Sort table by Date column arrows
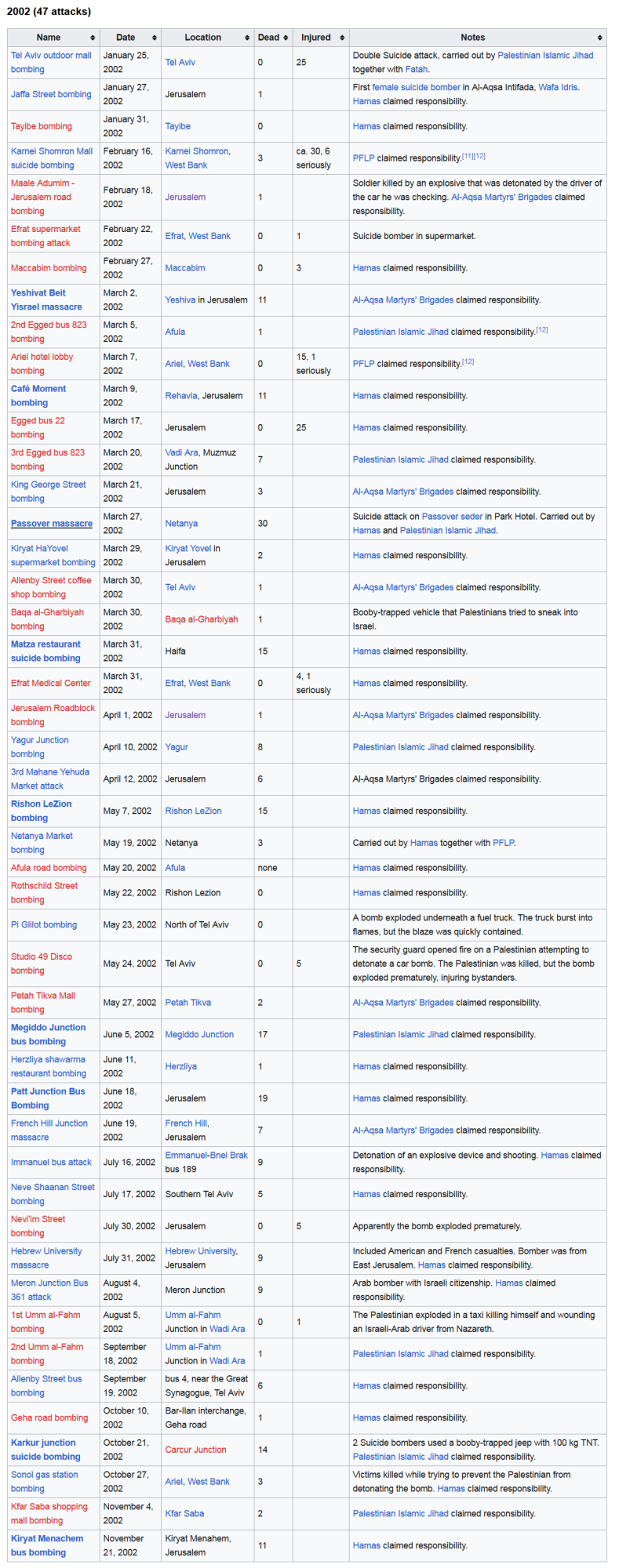 (x=155, y=38)
